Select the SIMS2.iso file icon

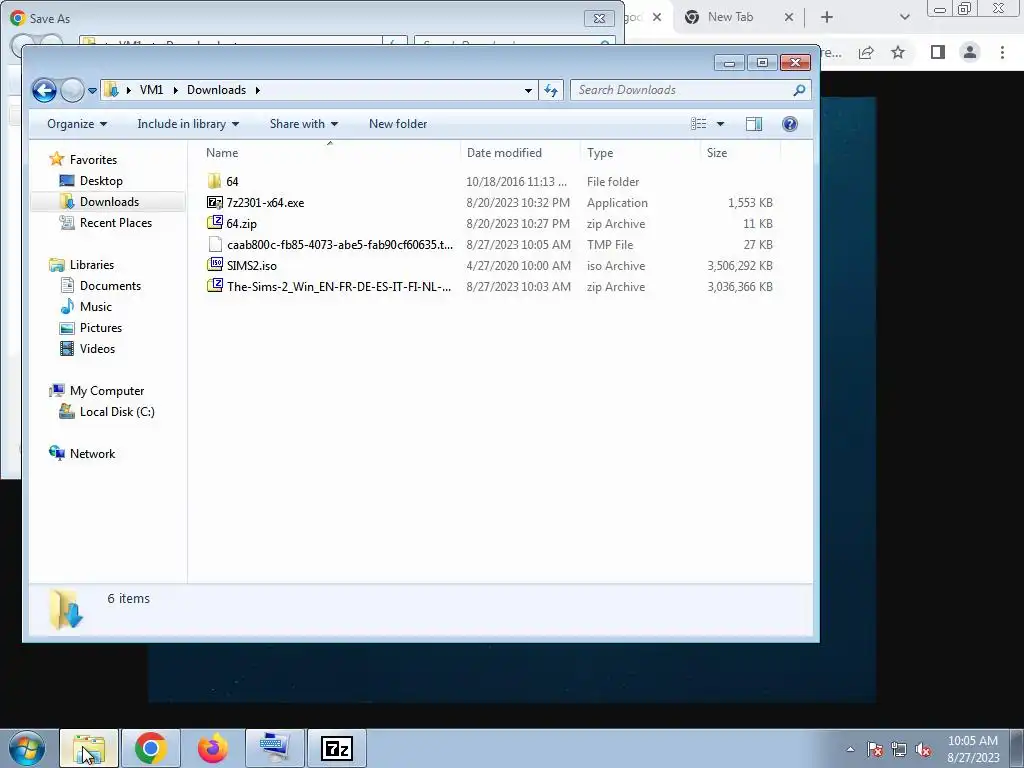[214, 264]
